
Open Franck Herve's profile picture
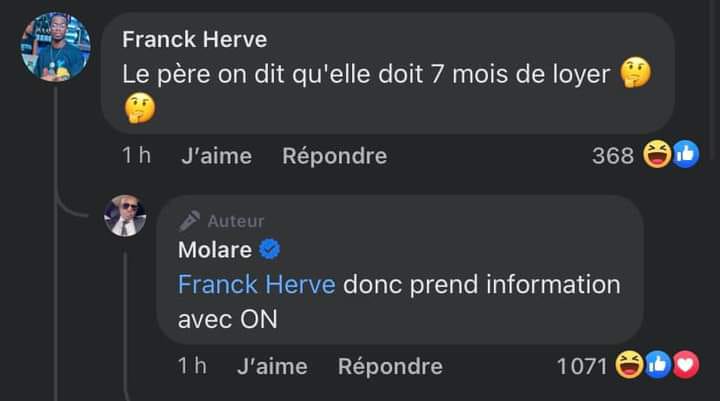[56, 47]
